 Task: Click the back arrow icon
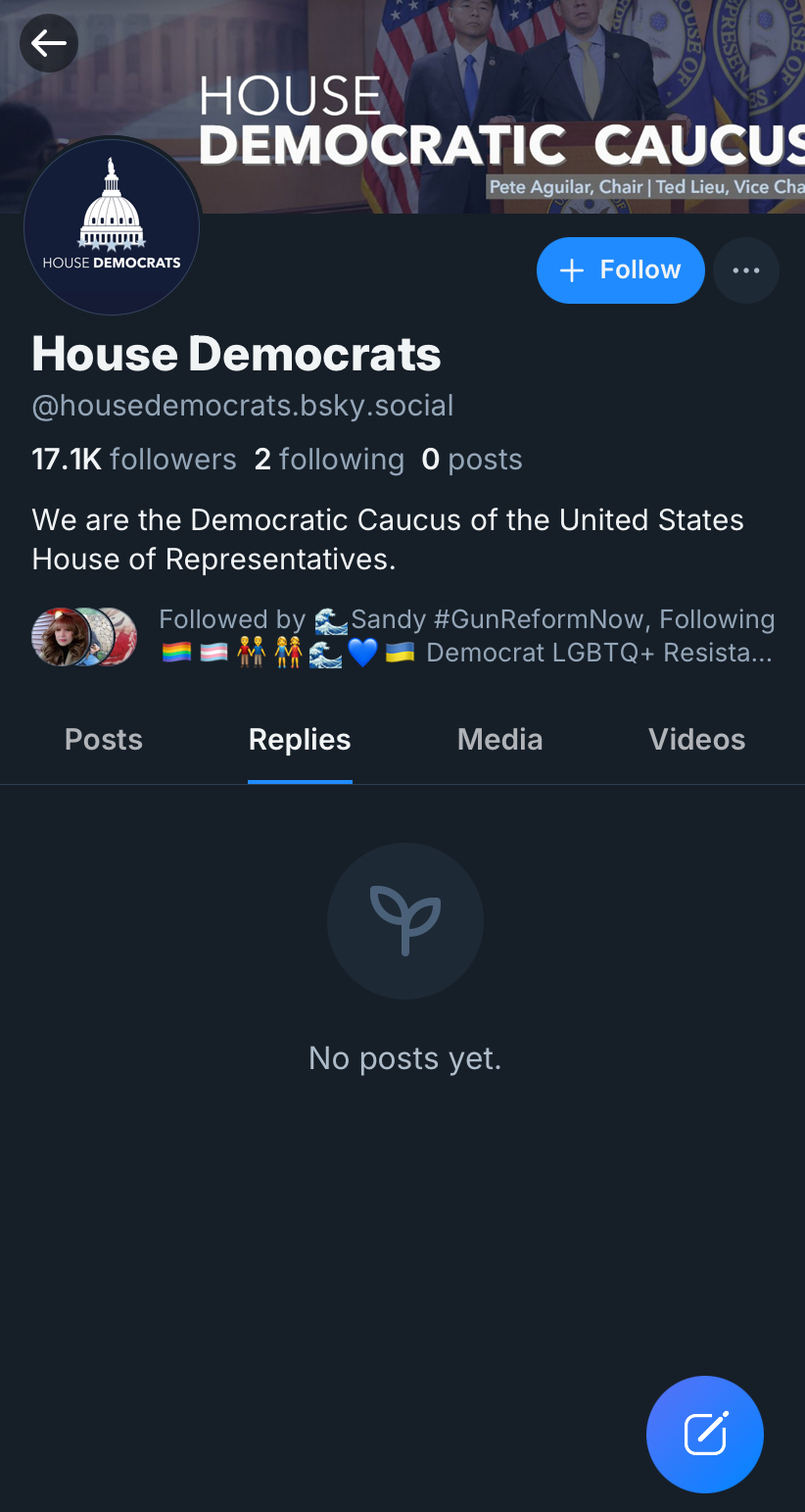[49, 43]
